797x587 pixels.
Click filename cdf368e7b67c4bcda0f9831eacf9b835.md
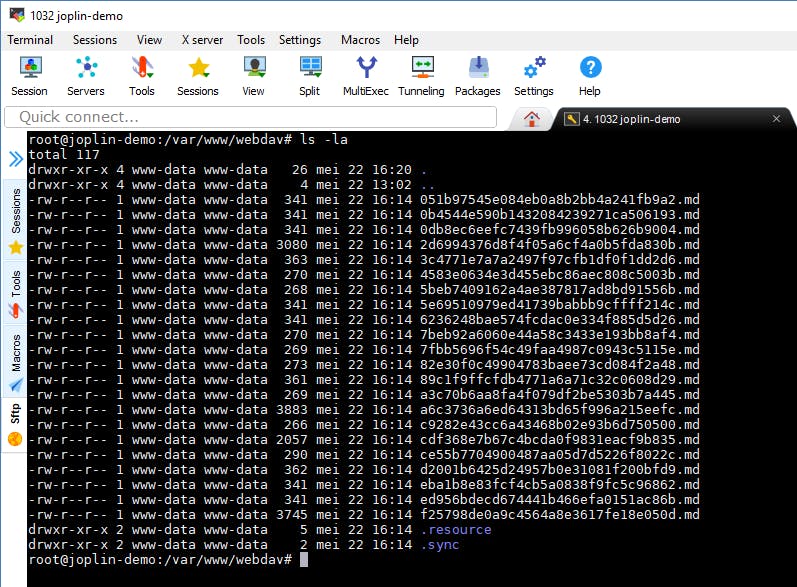(x=560, y=440)
